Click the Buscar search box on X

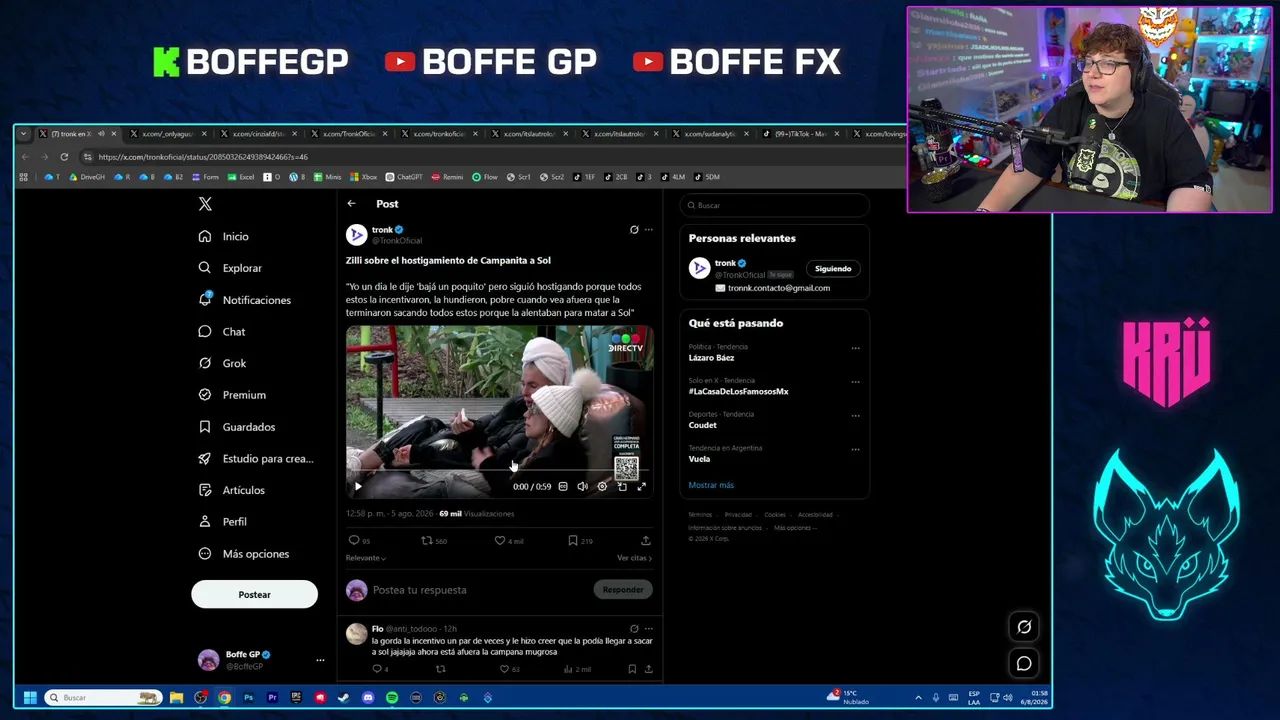774,205
